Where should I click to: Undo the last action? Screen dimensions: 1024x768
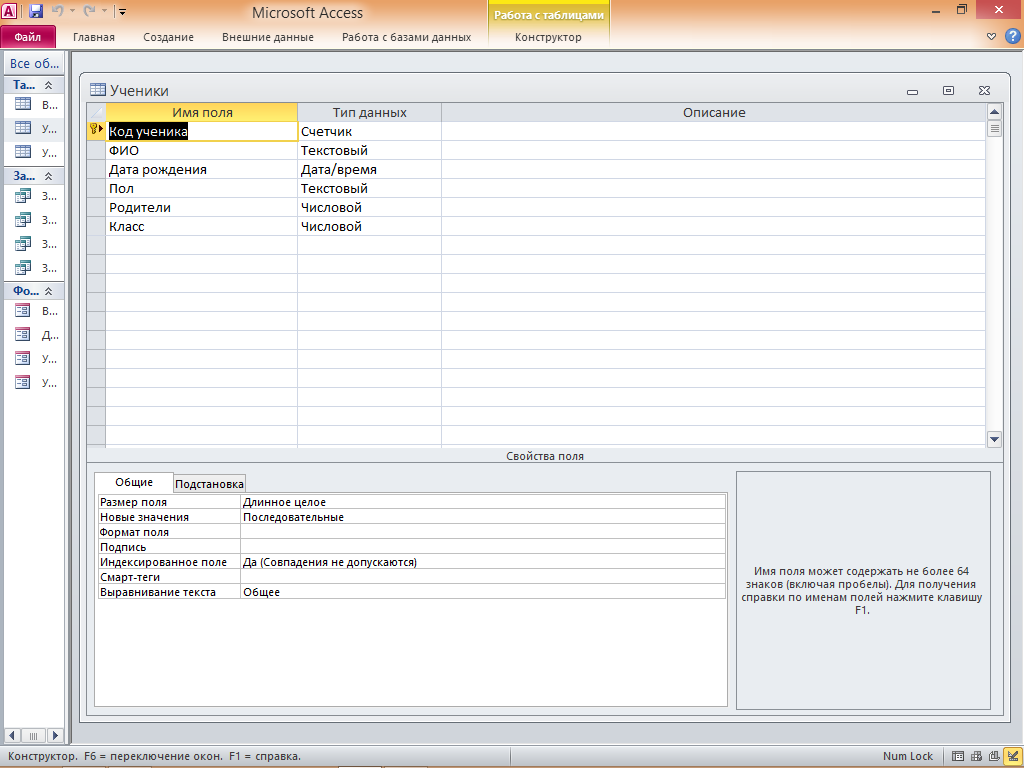[57, 10]
